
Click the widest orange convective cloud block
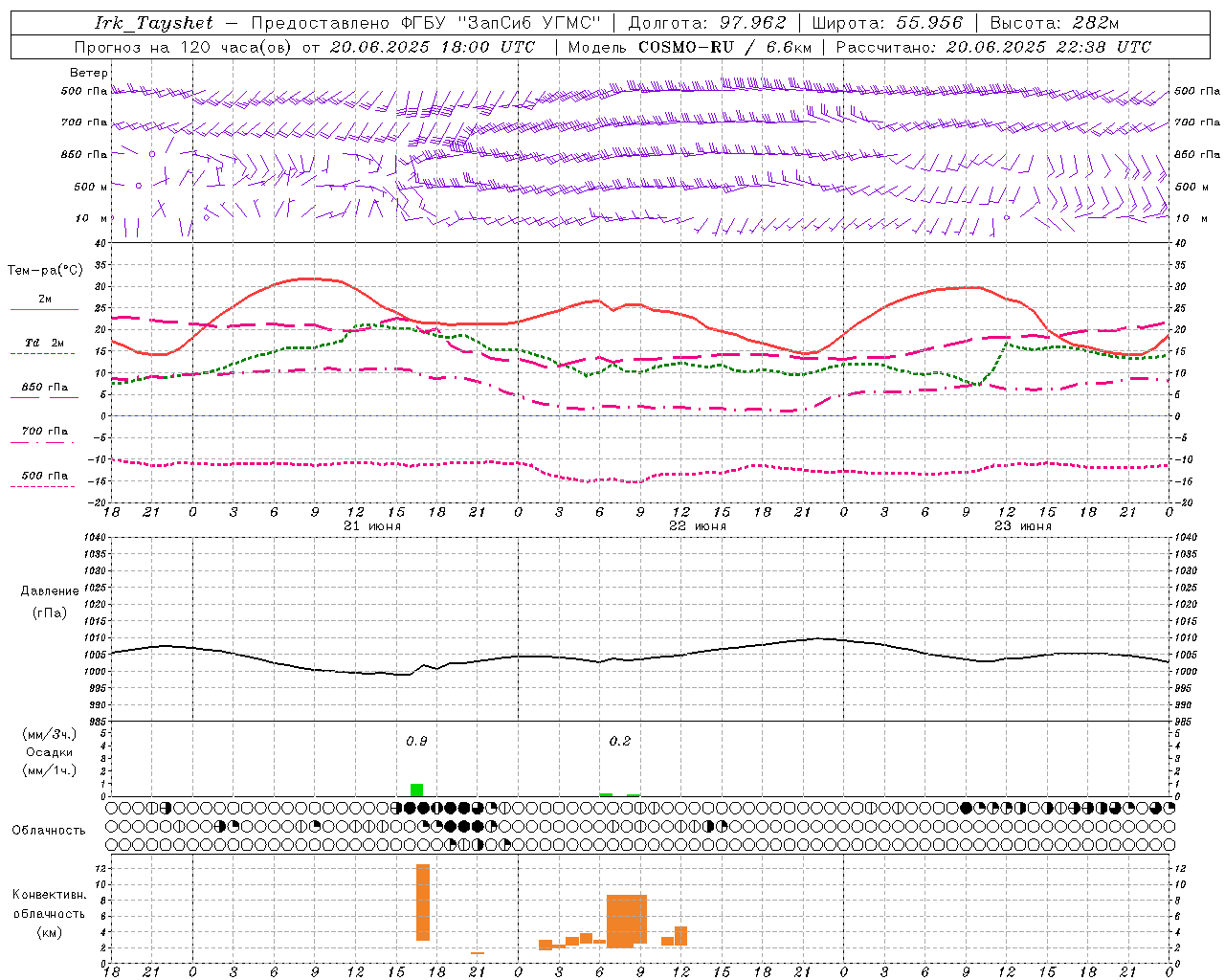tap(627, 921)
